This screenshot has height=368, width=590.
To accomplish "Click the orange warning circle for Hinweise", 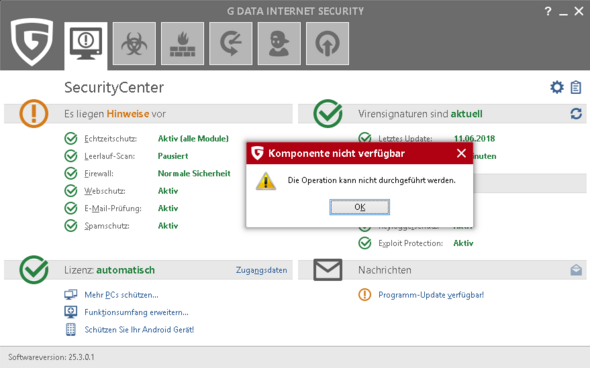I will point(34,113).
